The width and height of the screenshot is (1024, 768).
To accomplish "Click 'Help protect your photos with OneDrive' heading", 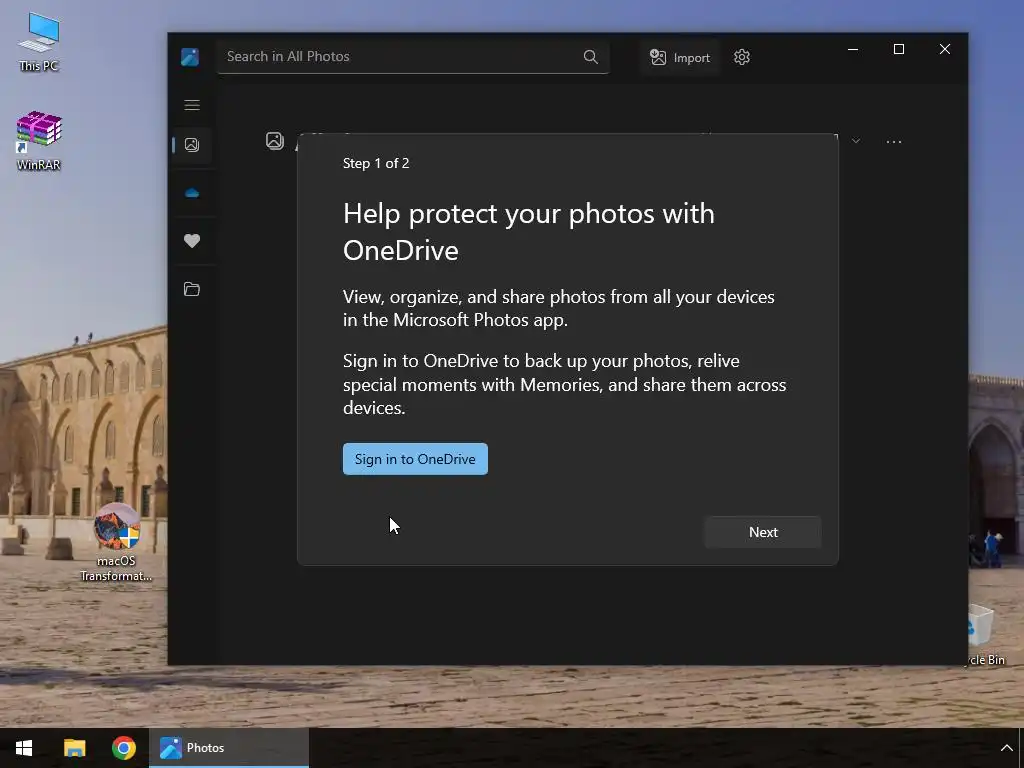I will (529, 232).
